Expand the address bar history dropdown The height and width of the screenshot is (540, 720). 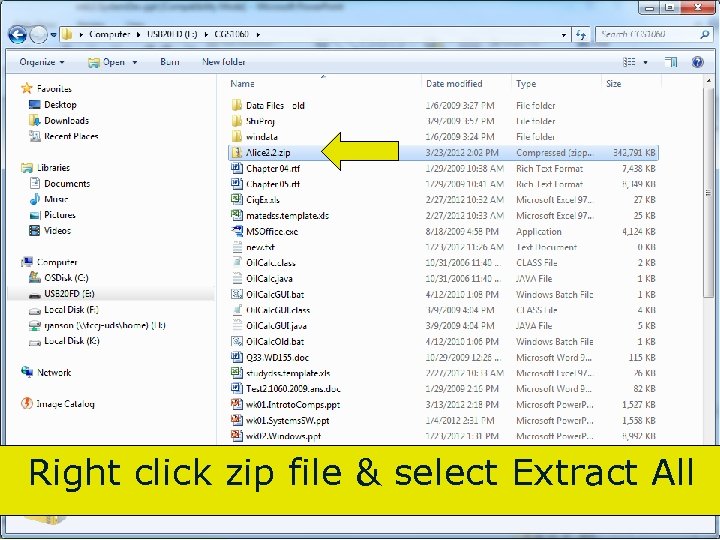coord(563,35)
